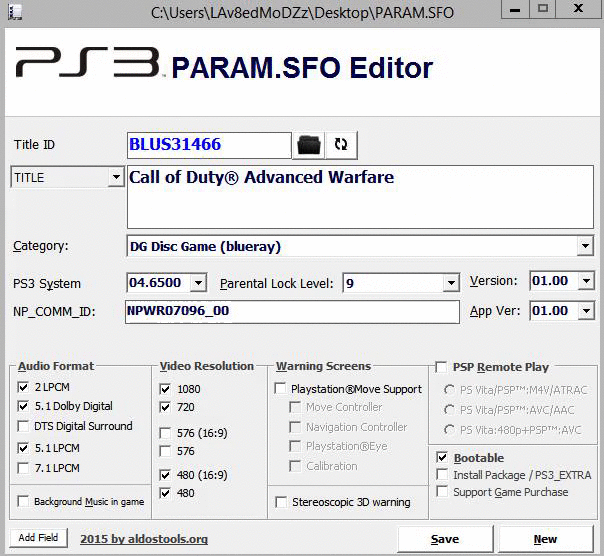This screenshot has width=604, height=556.
Task: Toggle 720 video resolution checkbox
Action: point(165,407)
